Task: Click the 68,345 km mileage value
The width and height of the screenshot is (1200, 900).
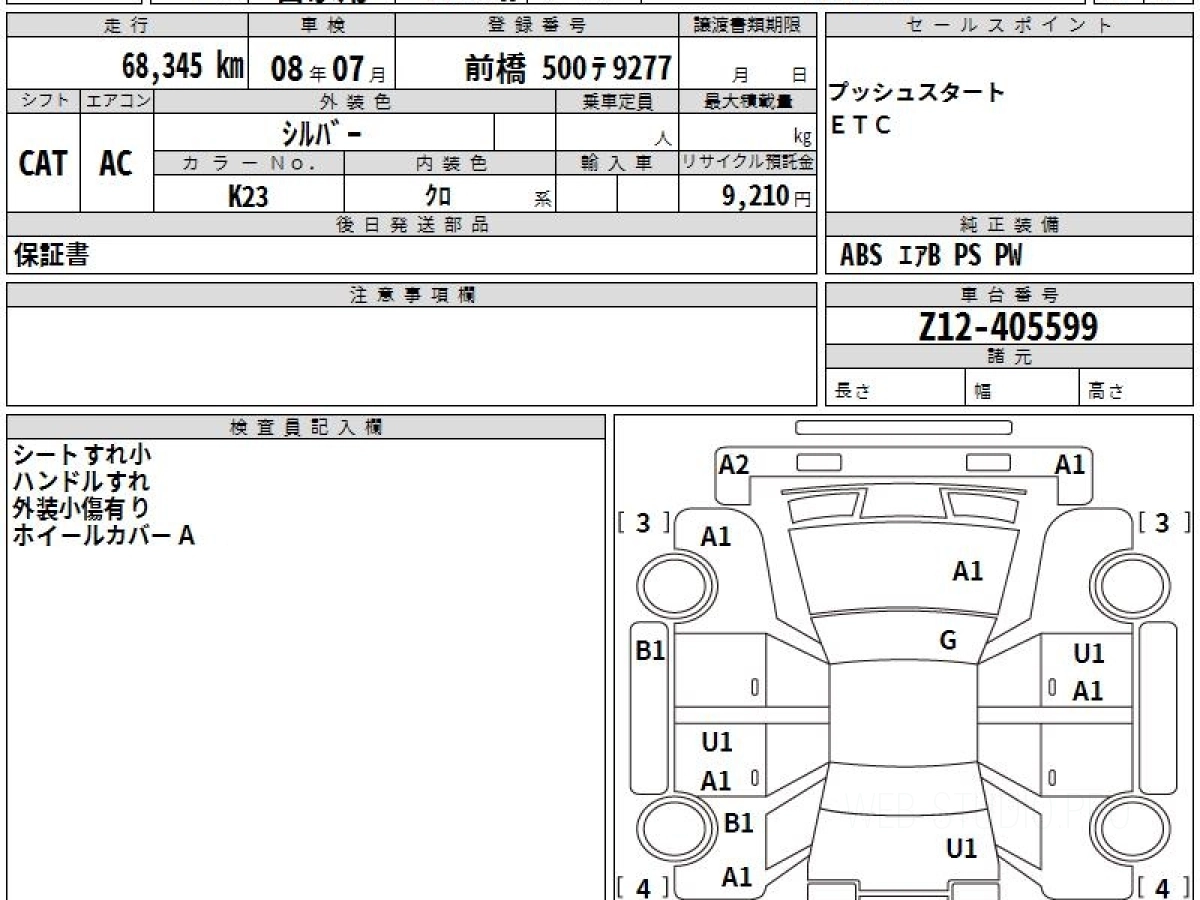Action: click(183, 68)
